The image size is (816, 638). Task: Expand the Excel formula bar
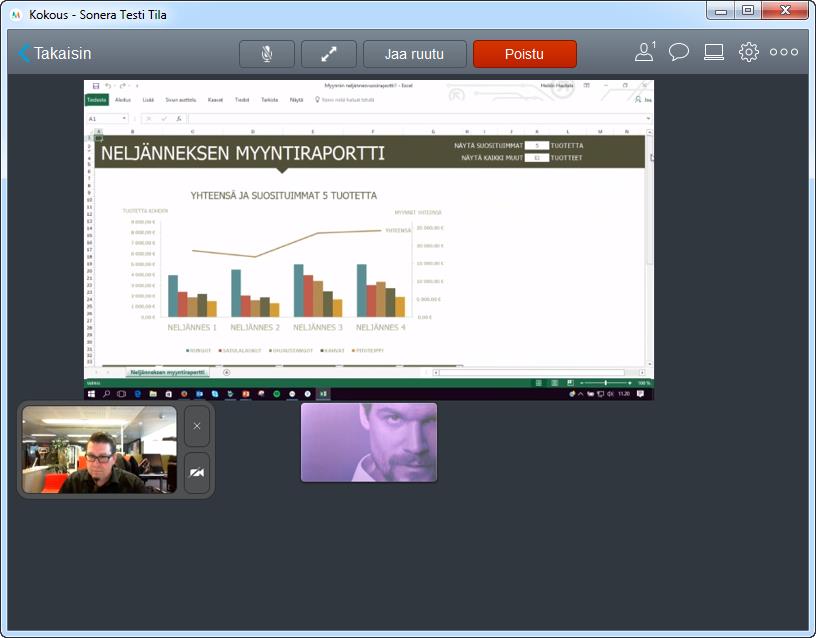coord(648,119)
